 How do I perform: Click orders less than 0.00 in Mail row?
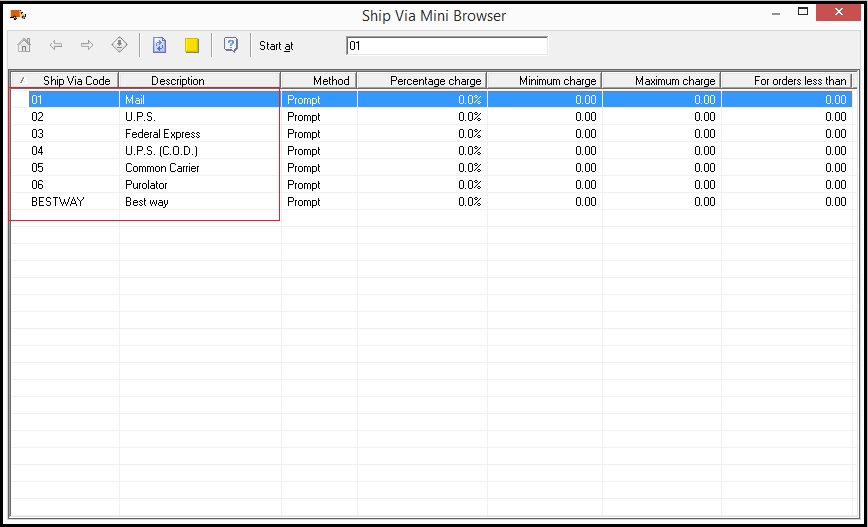click(787, 100)
